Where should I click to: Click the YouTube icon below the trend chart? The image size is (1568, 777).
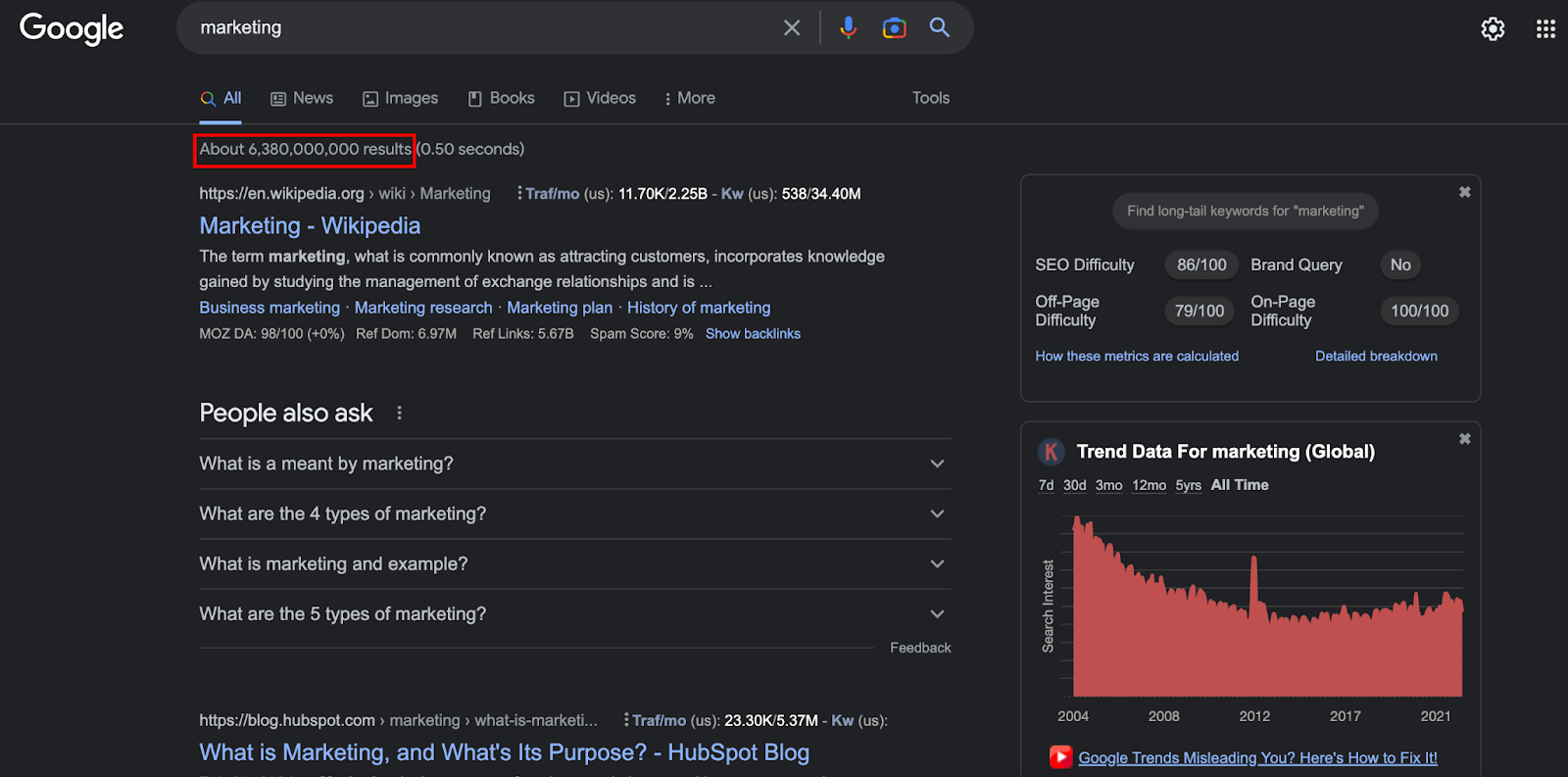1060,757
